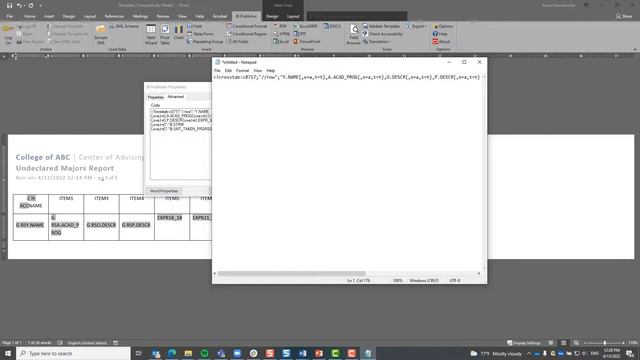Open the Translation dropdown
This screenshot has height=360, width=640.
(x=377, y=42)
